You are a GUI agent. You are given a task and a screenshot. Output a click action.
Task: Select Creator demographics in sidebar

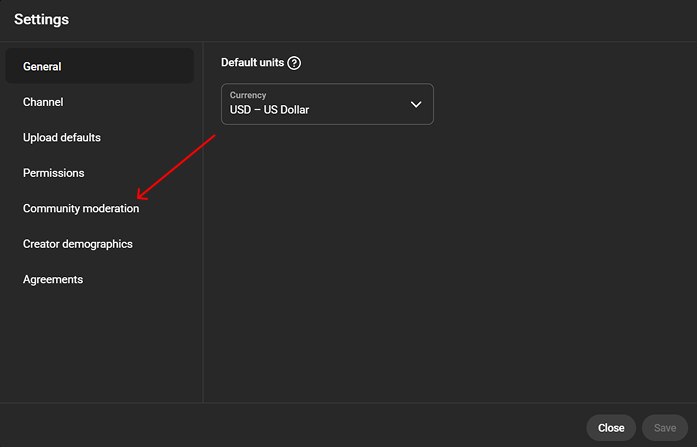[x=100, y=244]
